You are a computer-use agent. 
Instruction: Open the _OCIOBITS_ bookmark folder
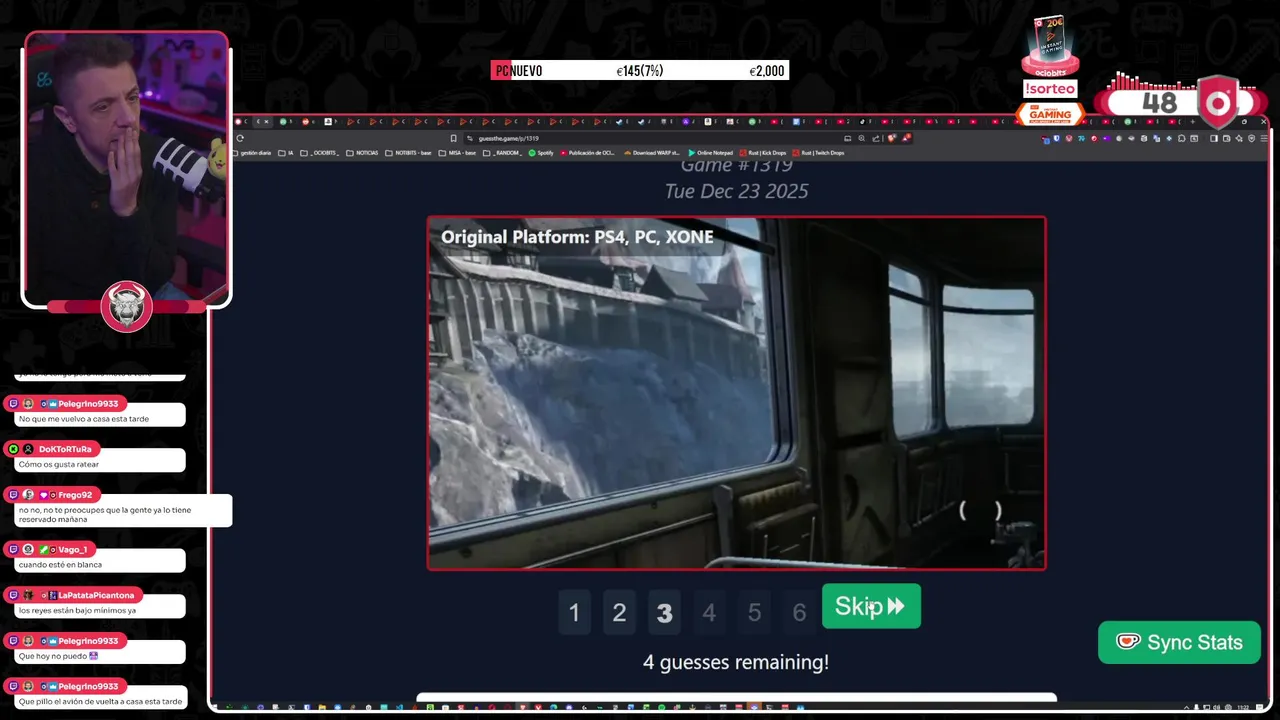tap(320, 153)
